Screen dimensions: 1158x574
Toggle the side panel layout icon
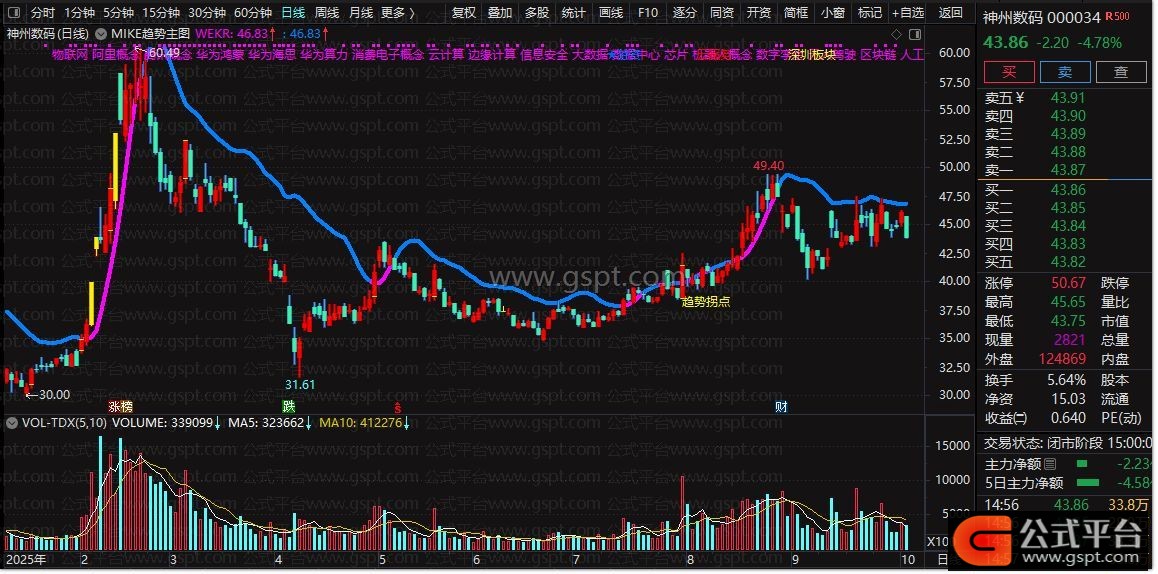(x=915, y=34)
